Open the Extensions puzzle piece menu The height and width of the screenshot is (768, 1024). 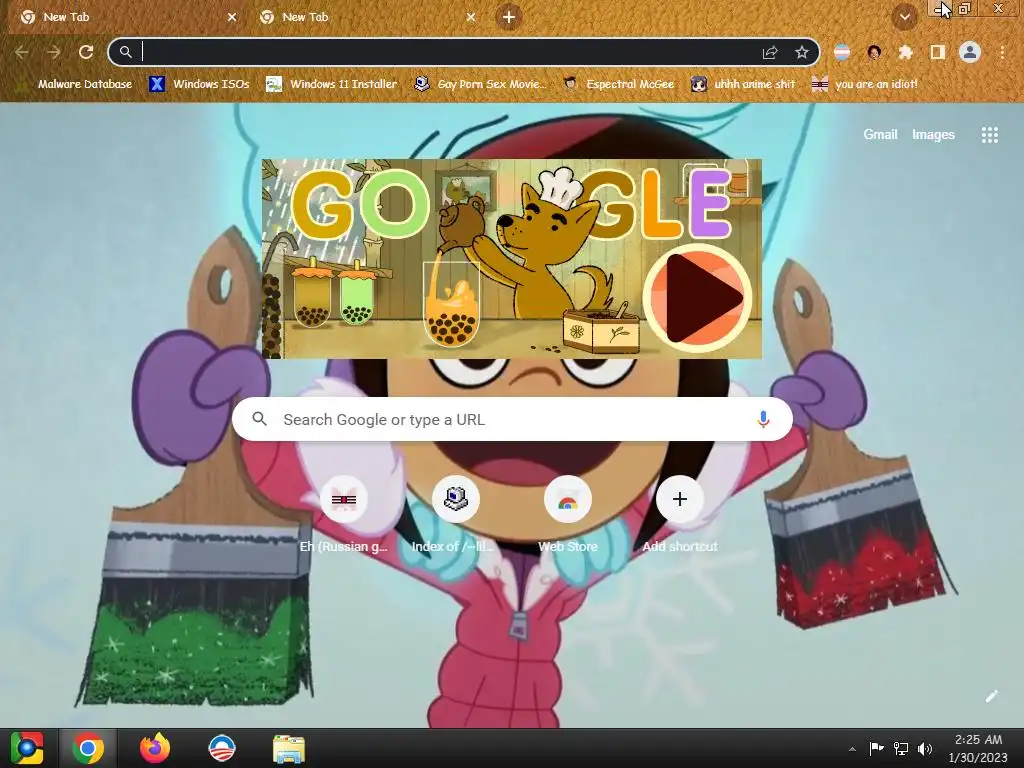tap(905, 52)
